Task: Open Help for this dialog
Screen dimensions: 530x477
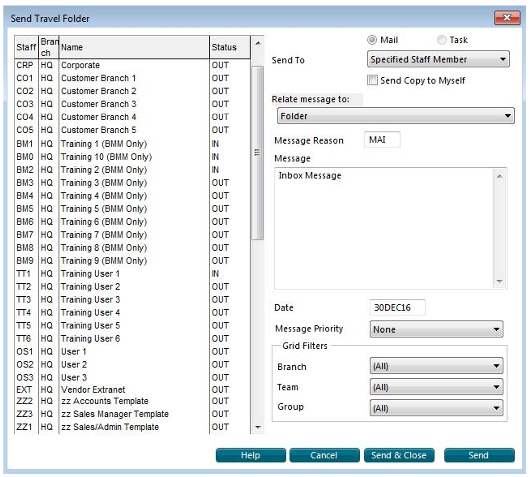Action: (251, 455)
